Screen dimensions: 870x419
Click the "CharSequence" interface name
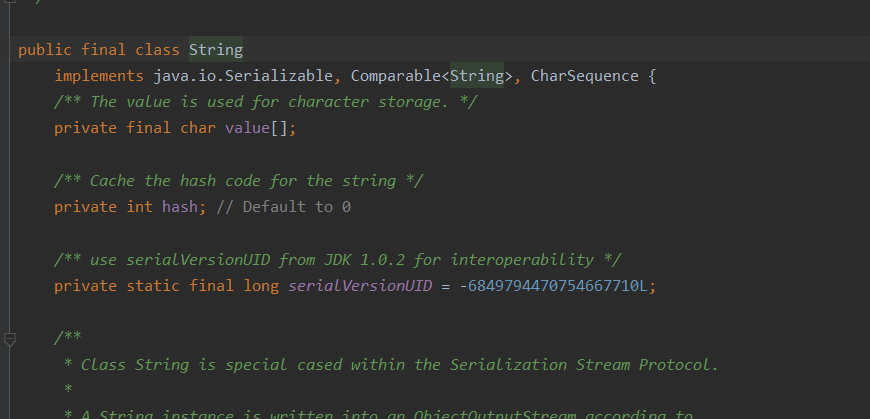584,76
